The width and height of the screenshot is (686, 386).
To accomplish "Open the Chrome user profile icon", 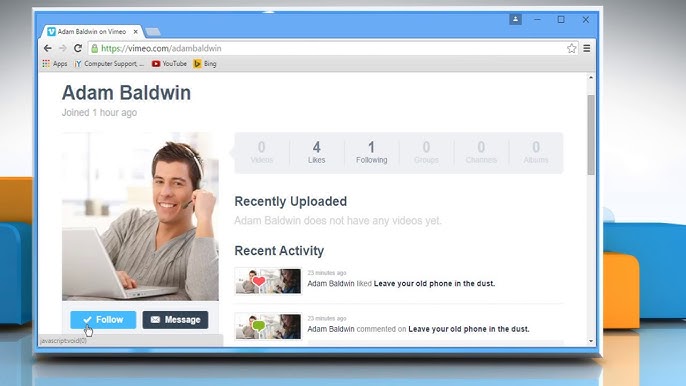I will (x=515, y=19).
